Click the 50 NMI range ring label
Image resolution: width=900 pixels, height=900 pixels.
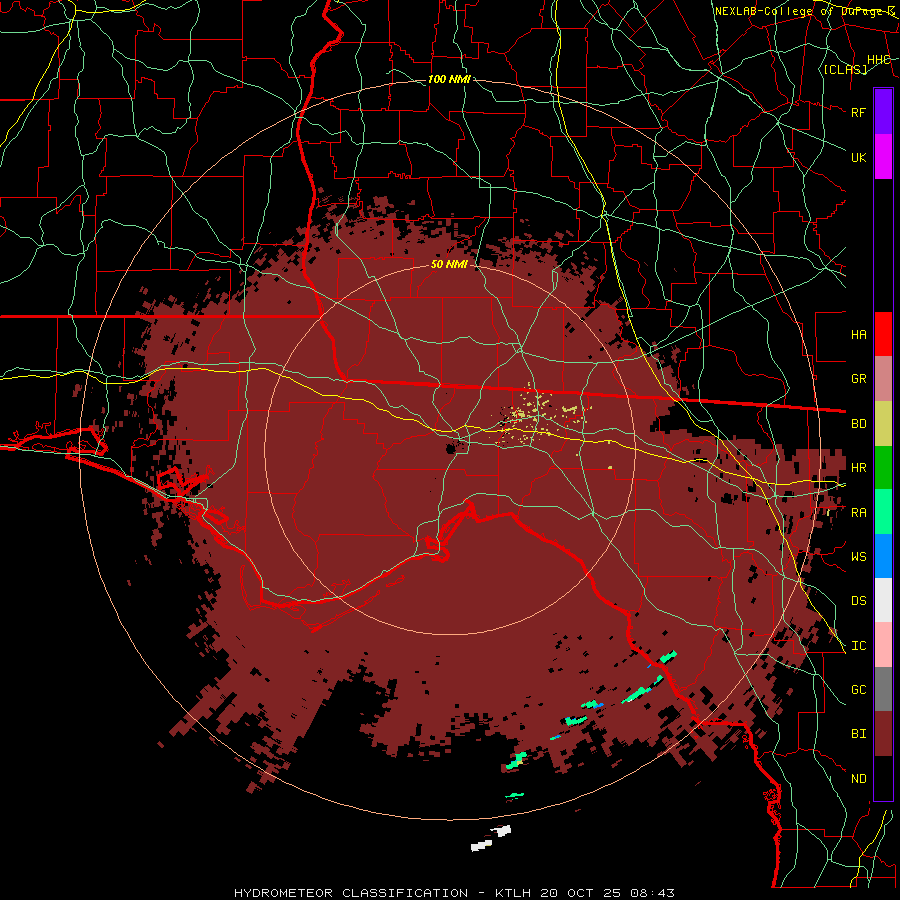point(449,265)
